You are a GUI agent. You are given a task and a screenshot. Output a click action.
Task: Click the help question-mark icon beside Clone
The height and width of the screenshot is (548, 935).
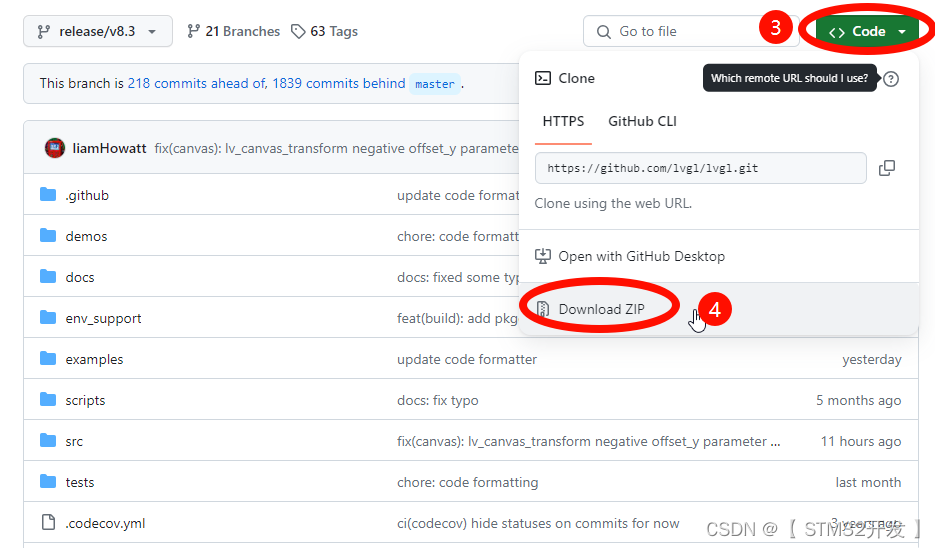click(x=891, y=79)
